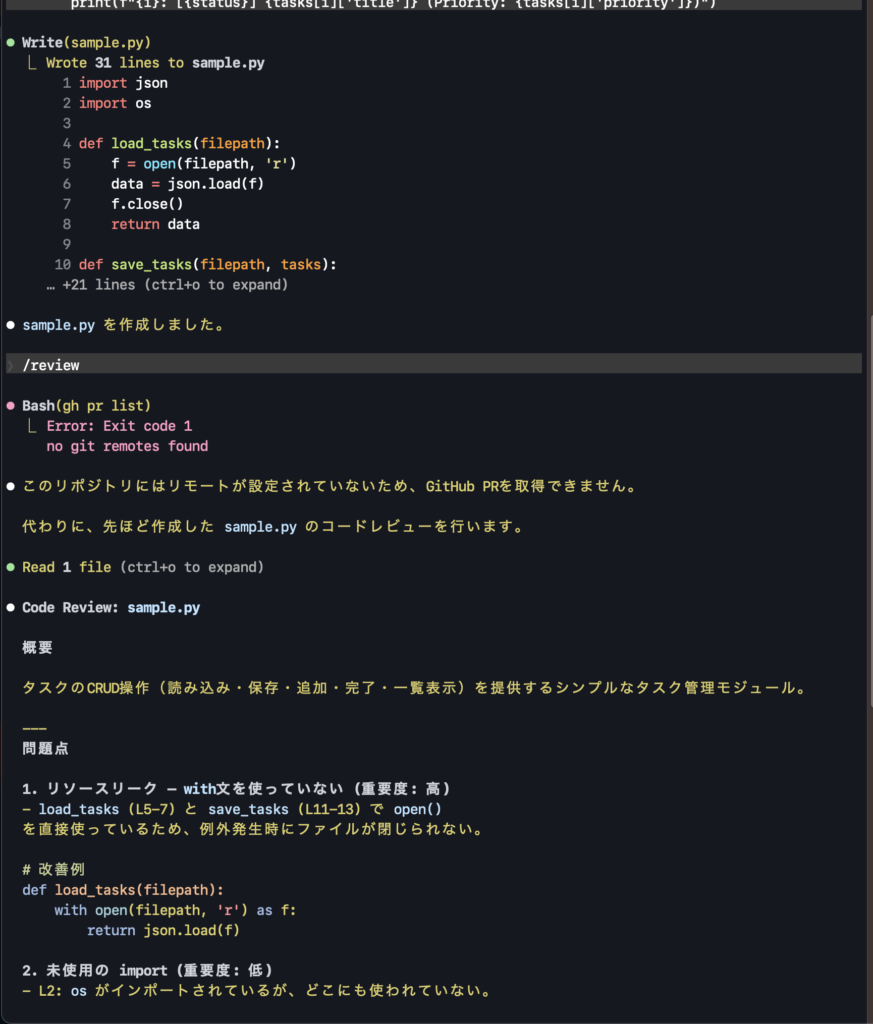Click the green bullet beside Read 1 file

(x=10, y=568)
